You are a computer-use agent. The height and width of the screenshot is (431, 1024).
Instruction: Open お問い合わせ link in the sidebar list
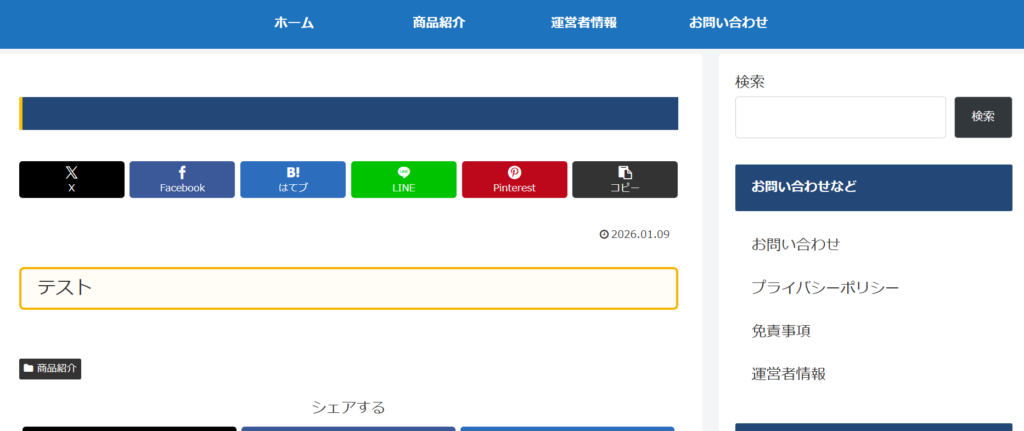(795, 244)
